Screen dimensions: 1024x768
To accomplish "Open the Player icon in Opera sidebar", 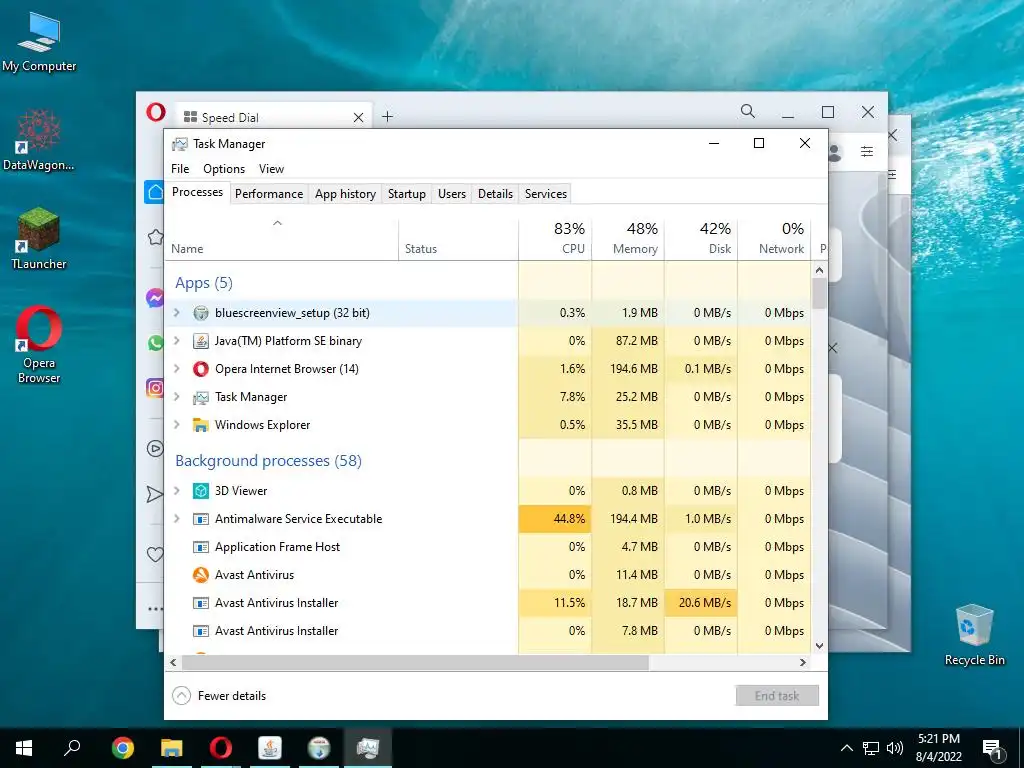I will (155, 449).
